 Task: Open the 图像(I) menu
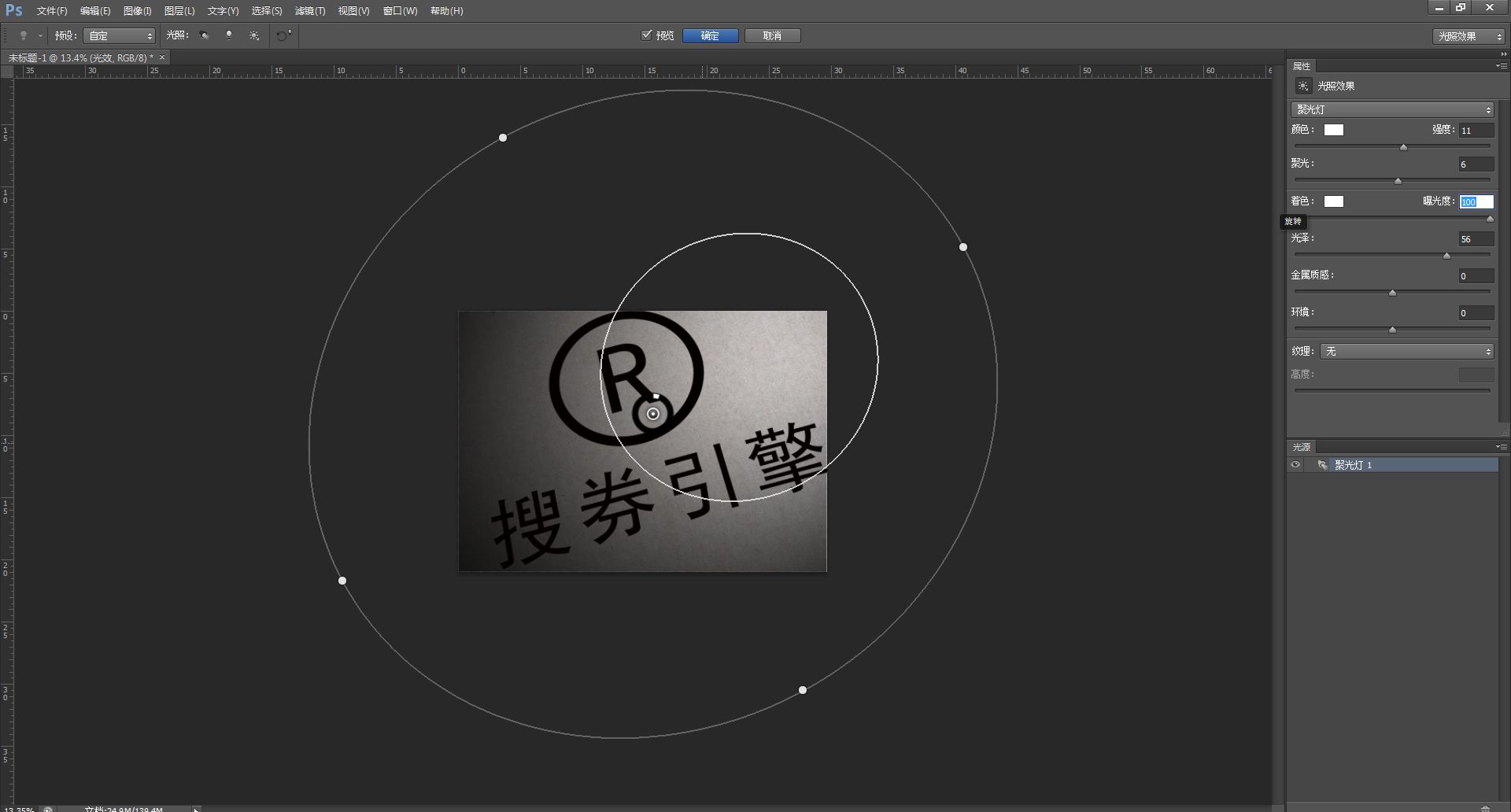tap(137, 11)
